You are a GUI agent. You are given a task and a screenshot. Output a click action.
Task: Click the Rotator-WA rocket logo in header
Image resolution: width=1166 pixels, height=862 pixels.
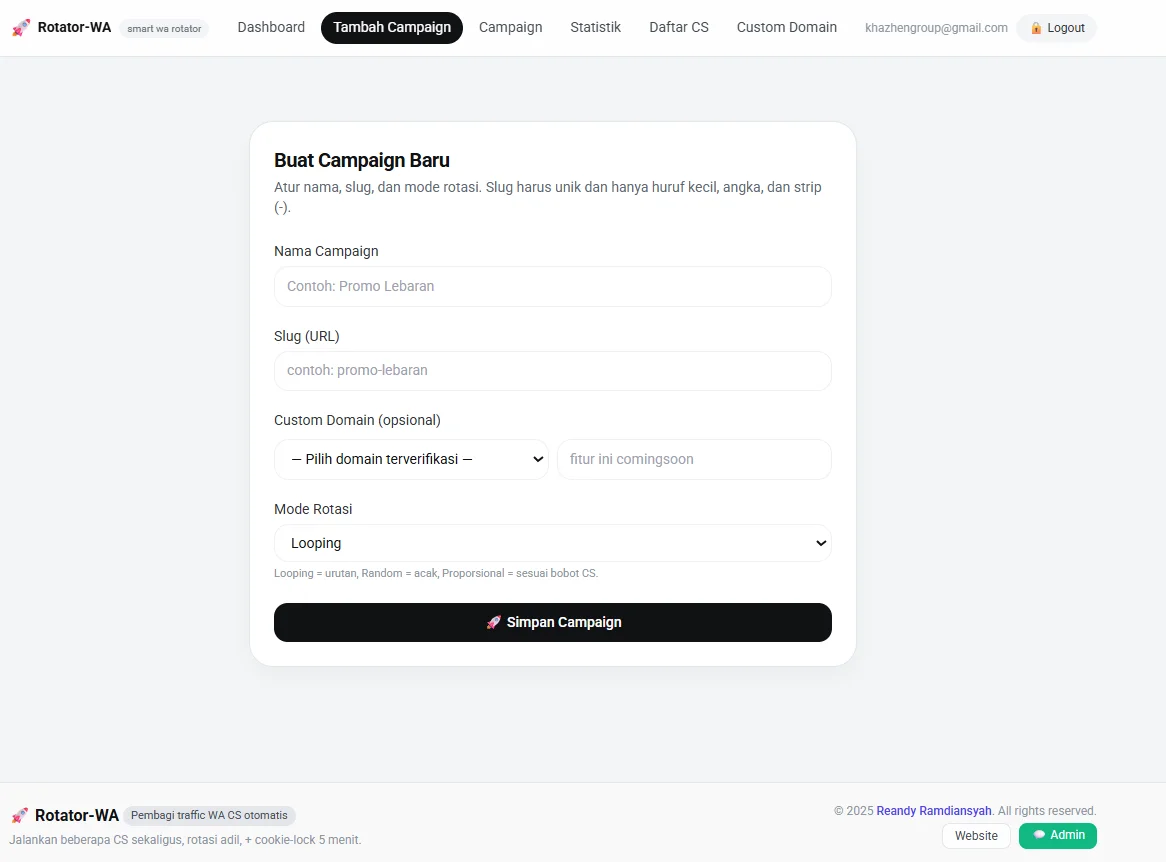pyautogui.click(x=21, y=27)
